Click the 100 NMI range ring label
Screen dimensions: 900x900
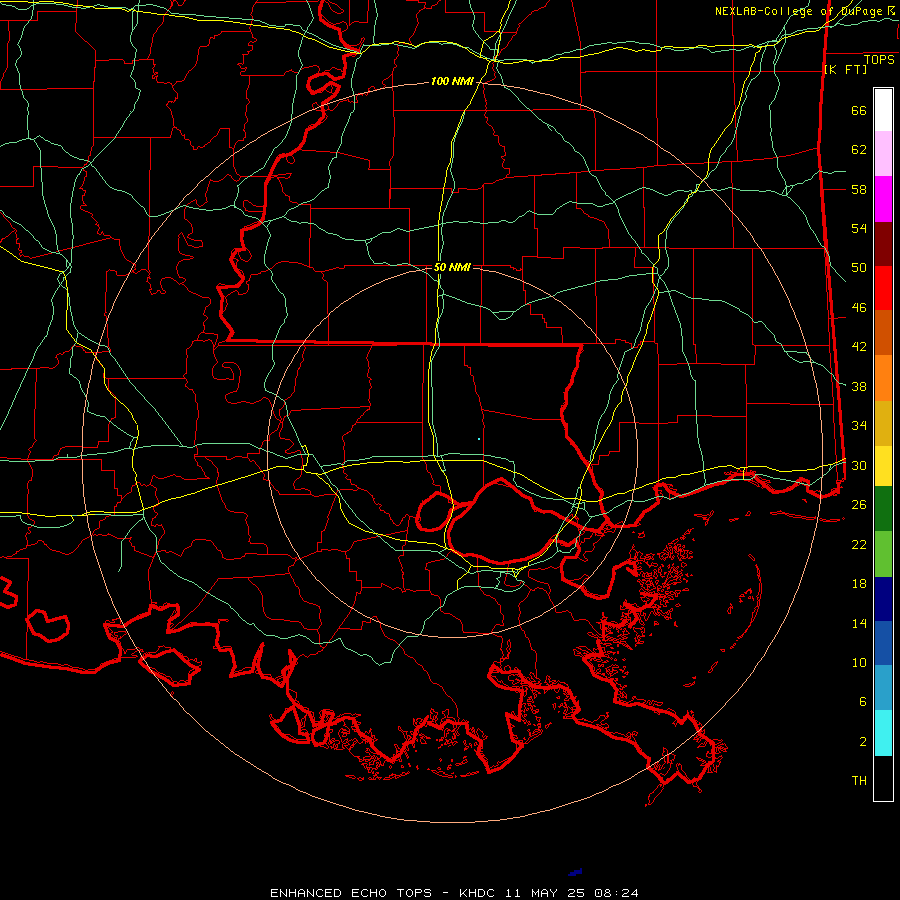coord(452,82)
